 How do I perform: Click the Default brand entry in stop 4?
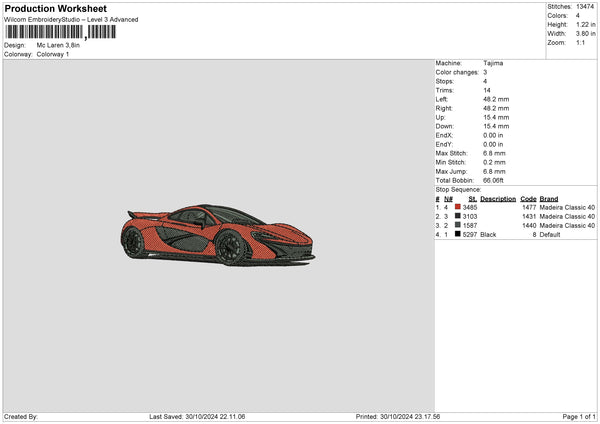click(x=552, y=234)
